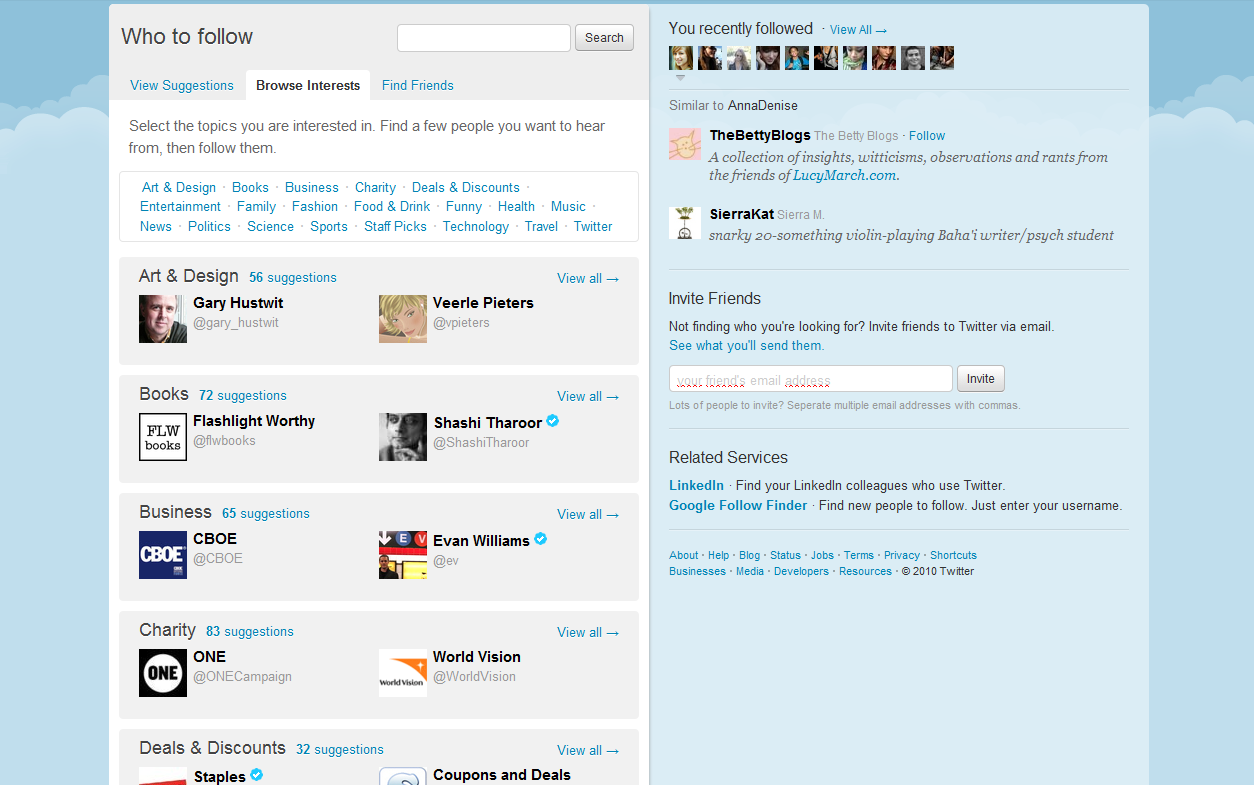
Task: Click the verified badge next to Evan Williams
Action: click(x=541, y=539)
